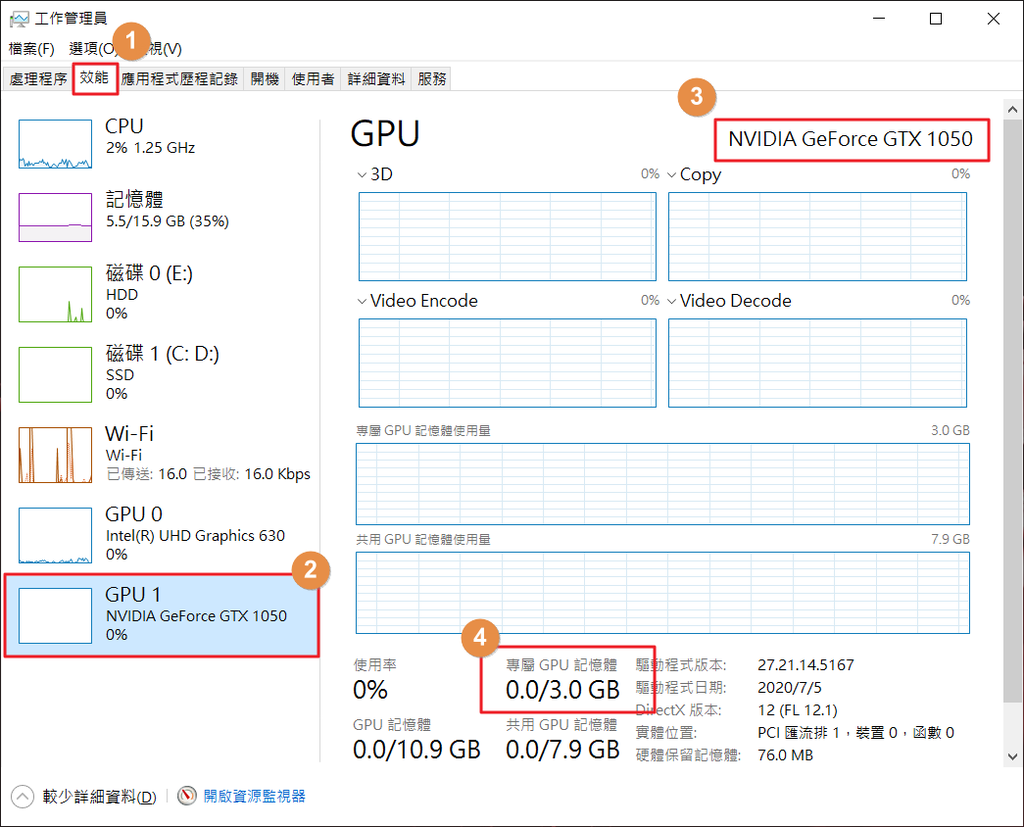Viewport: 1024px width, 827px height.
Task: Close the 工作管理員 window
Action: [993, 19]
